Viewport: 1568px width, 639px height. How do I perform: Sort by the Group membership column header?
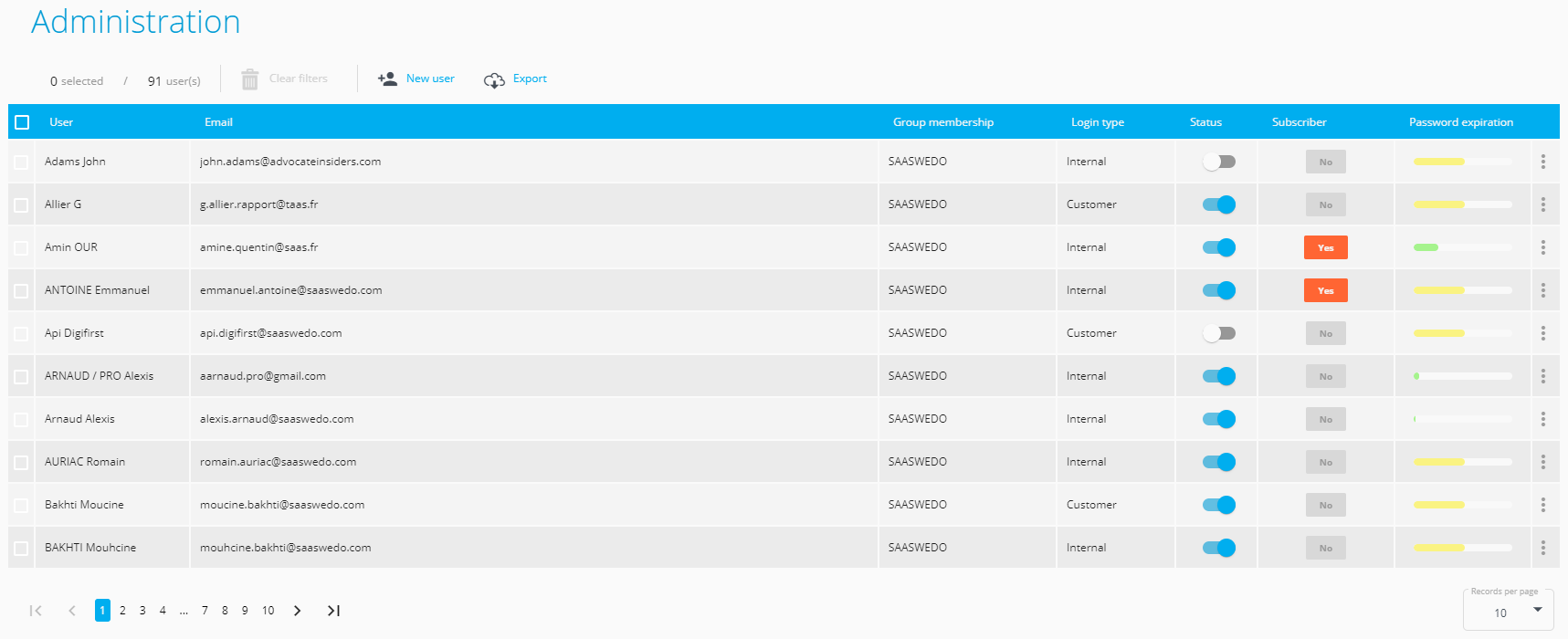click(942, 122)
